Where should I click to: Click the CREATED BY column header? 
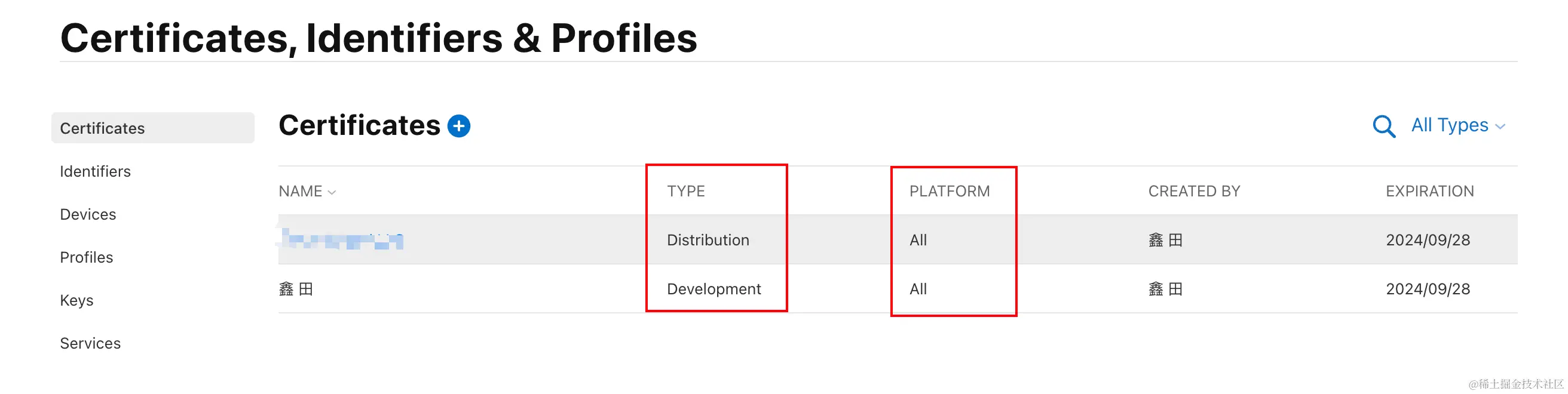coord(1194,192)
